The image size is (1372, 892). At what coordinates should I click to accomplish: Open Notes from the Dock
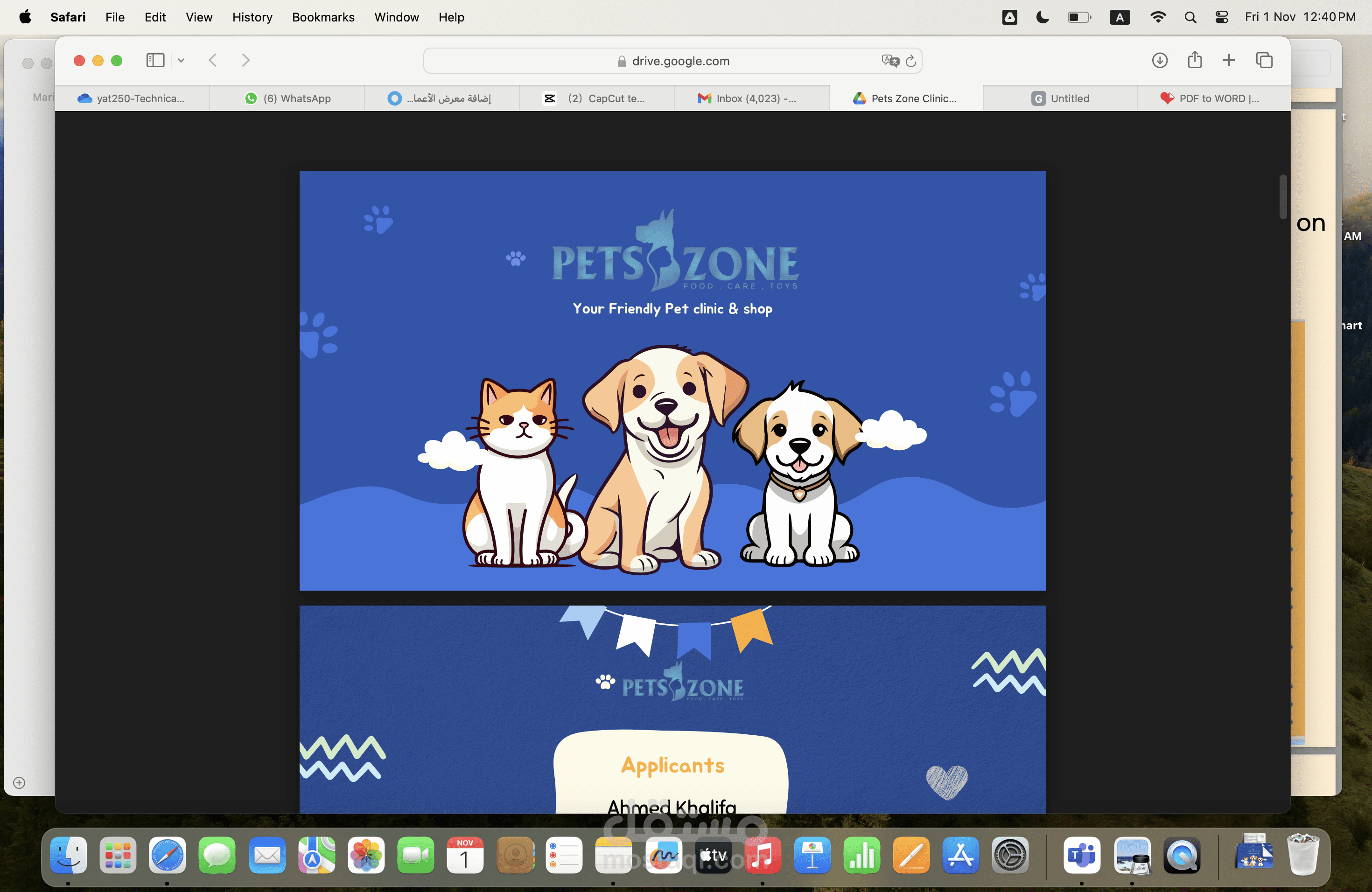(613, 855)
